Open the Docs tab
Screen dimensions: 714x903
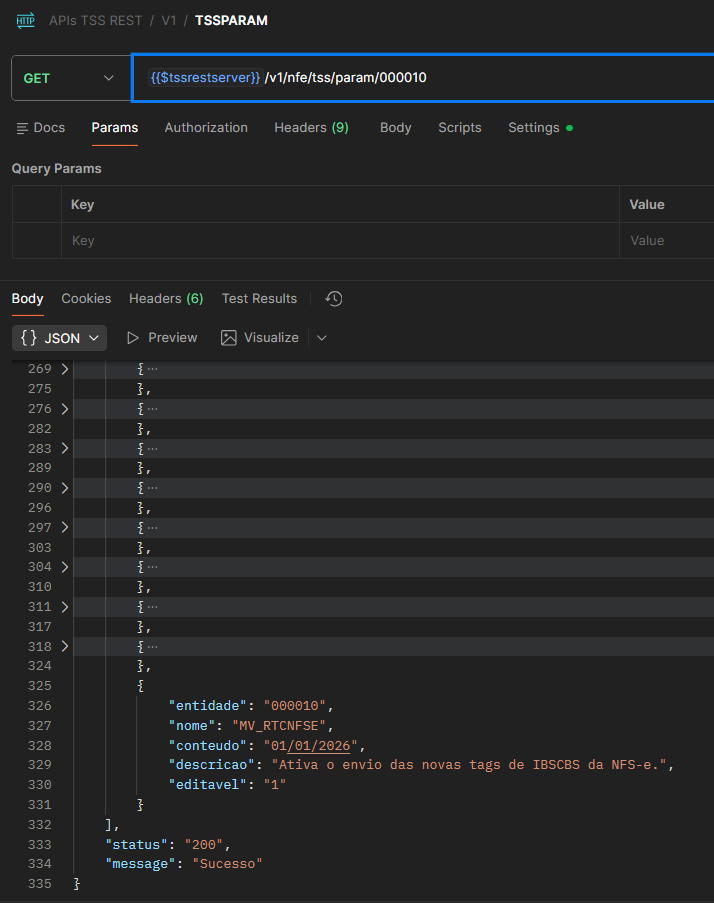point(41,128)
